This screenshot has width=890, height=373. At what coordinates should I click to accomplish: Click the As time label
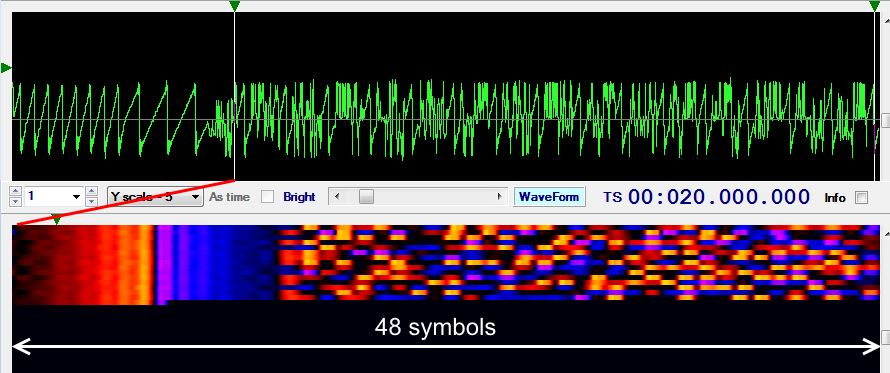229,197
